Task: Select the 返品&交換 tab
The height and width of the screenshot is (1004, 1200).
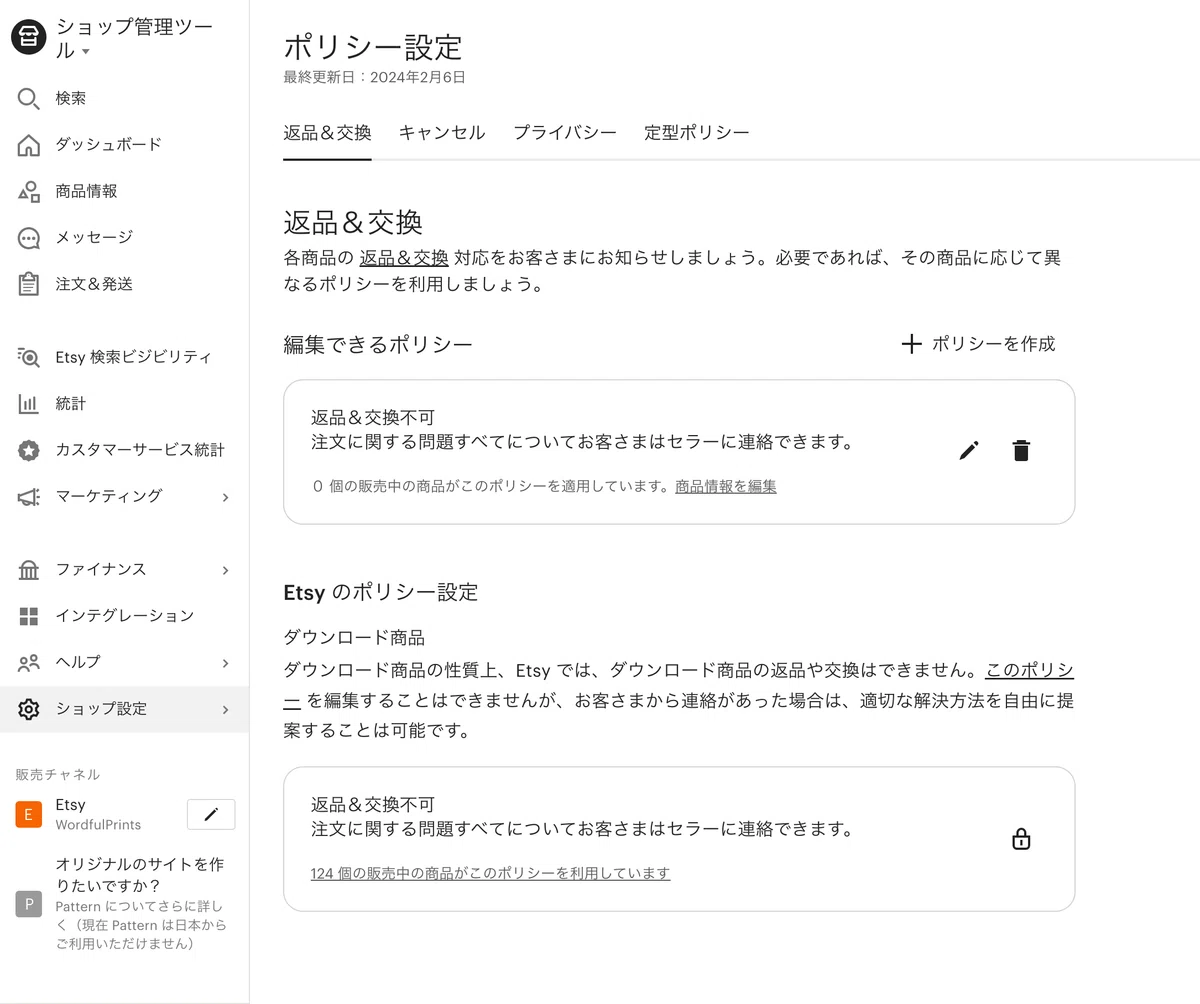Action: pos(327,133)
